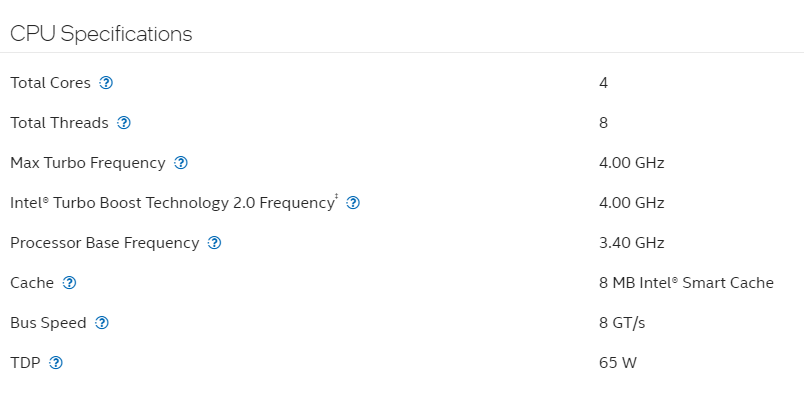Image resolution: width=804 pixels, height=401 pixels.
Task: Click the CPU Specifications heading
Action: tap(101, 34)
